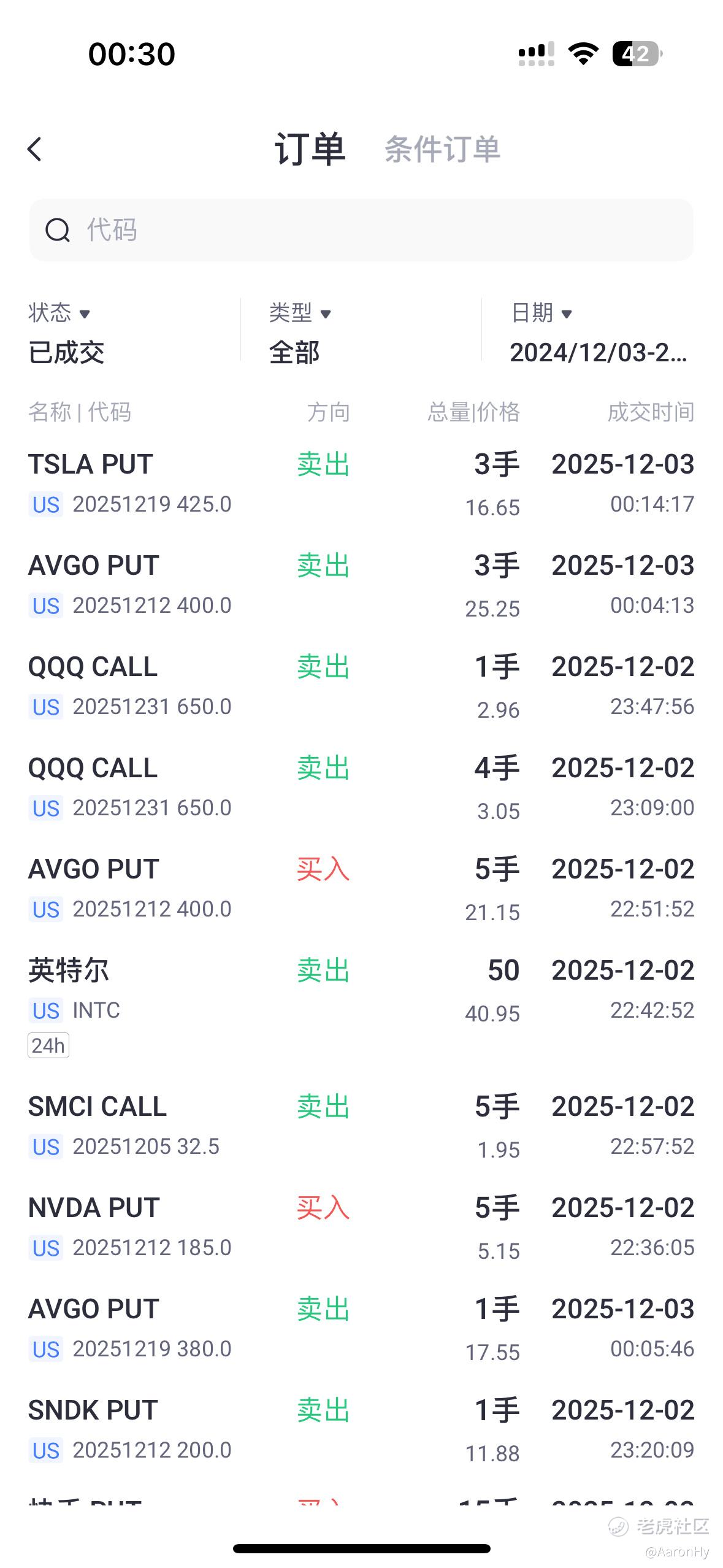Image resolution: width=723 pixels, height=1568 pixels.
Task: Tap the US market tag for TSLA PUT
Action: point(46,505)
